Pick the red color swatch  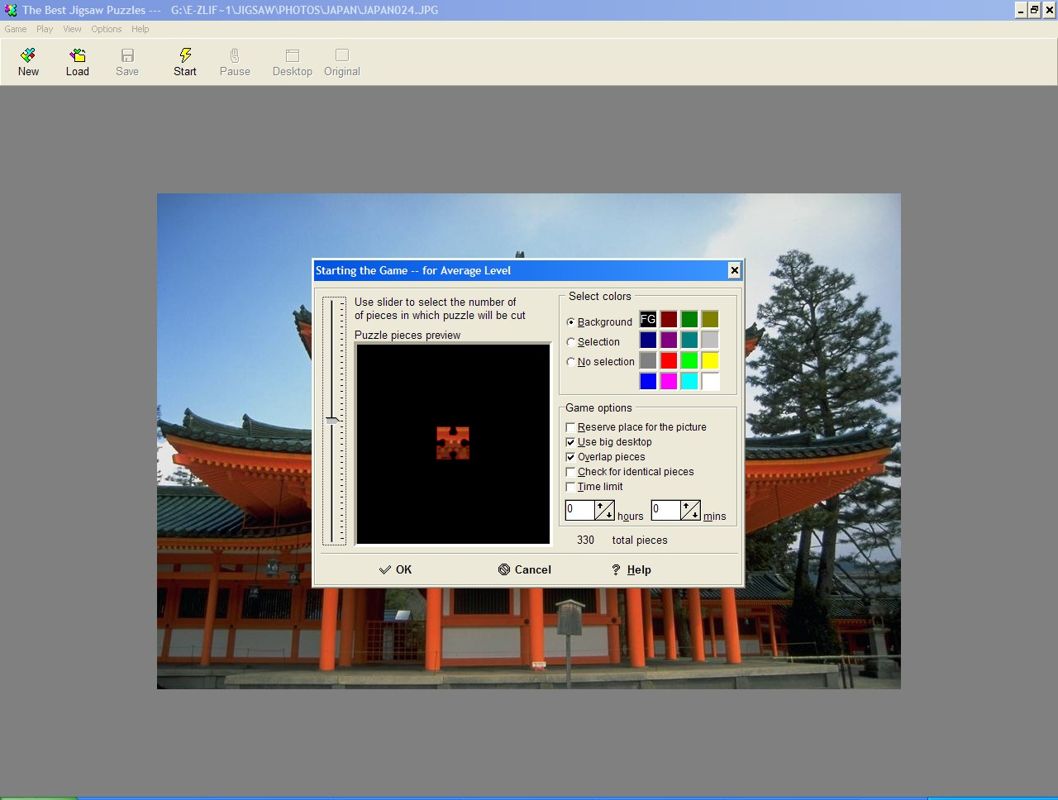point(669,360)
